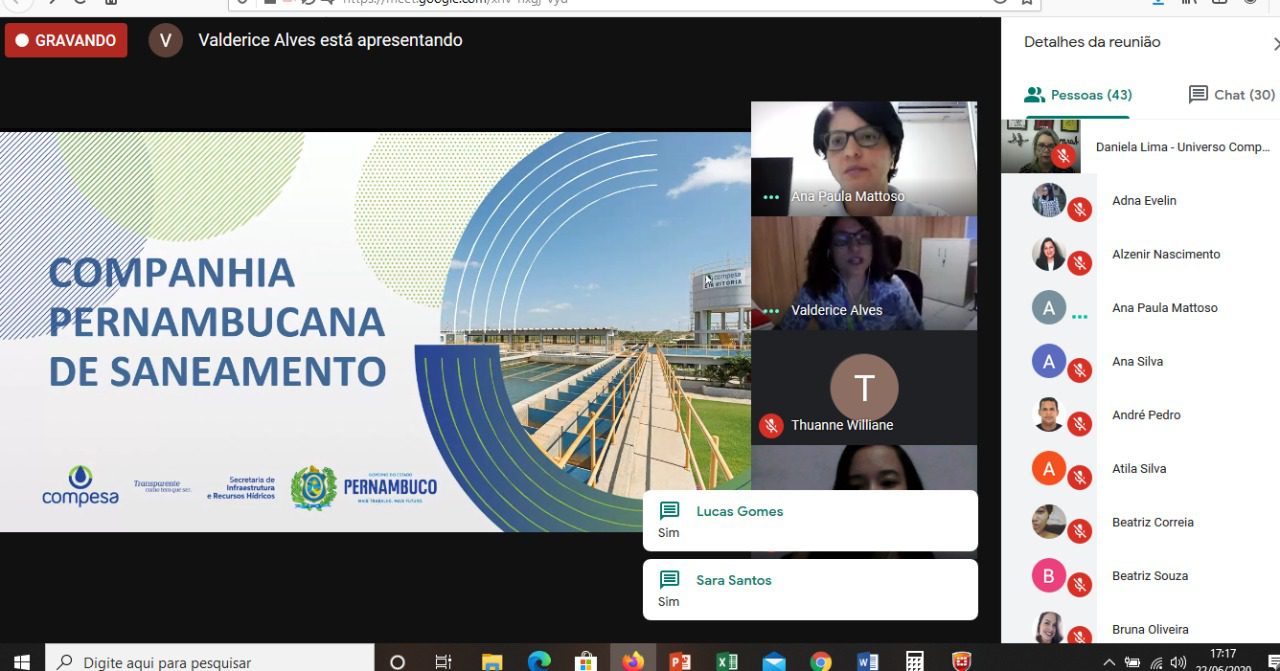
Task: Click the muted mic icon on Thuanne Williane's tile
Action: click(x=770, y=425)
